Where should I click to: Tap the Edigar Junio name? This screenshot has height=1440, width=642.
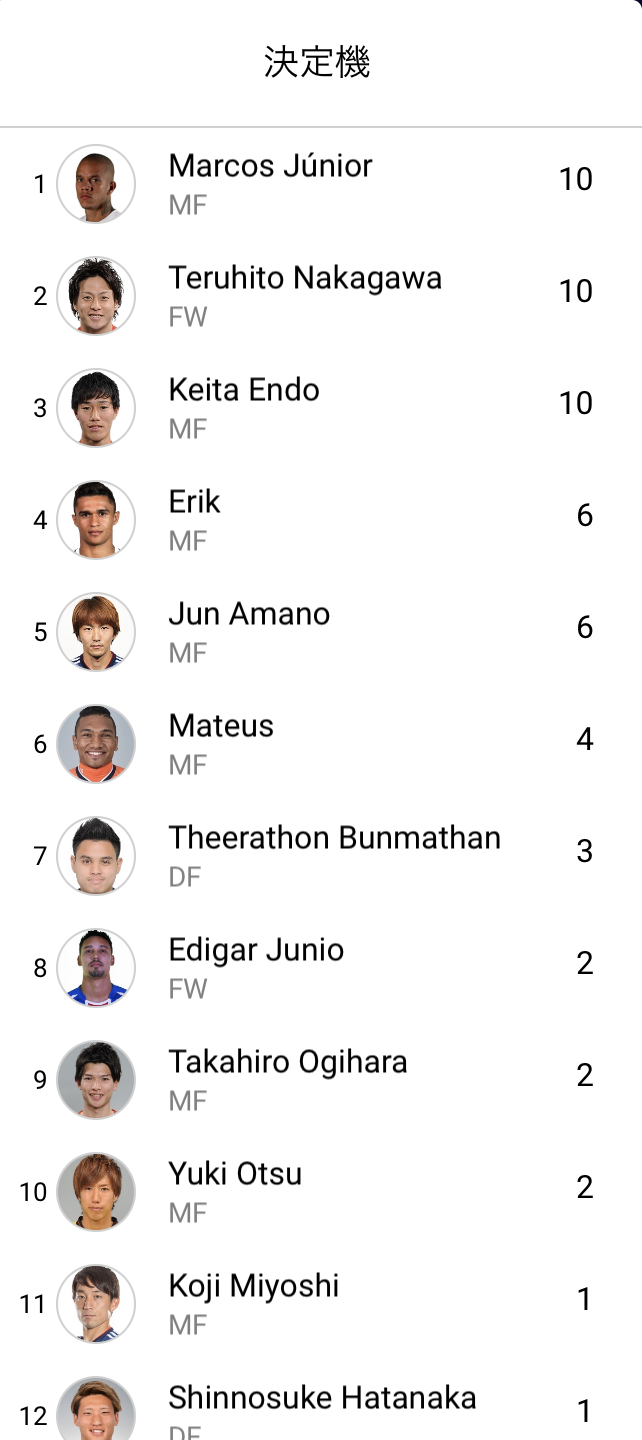(256, 950)
